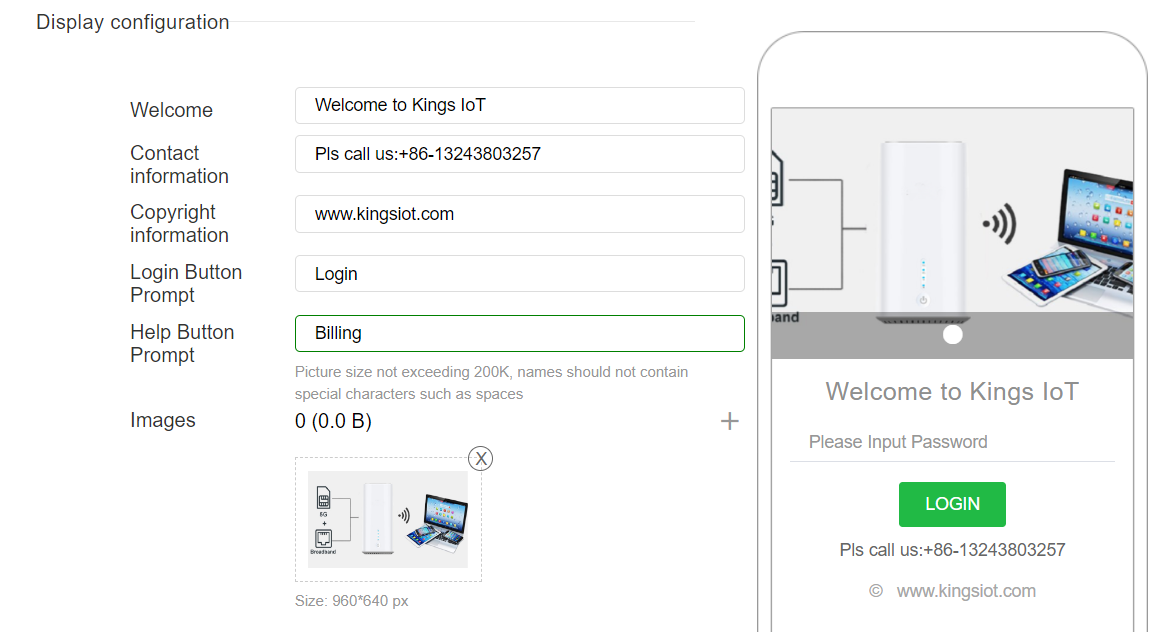
Task: Click the Copyright information label
Action: [x=179, y=223]
